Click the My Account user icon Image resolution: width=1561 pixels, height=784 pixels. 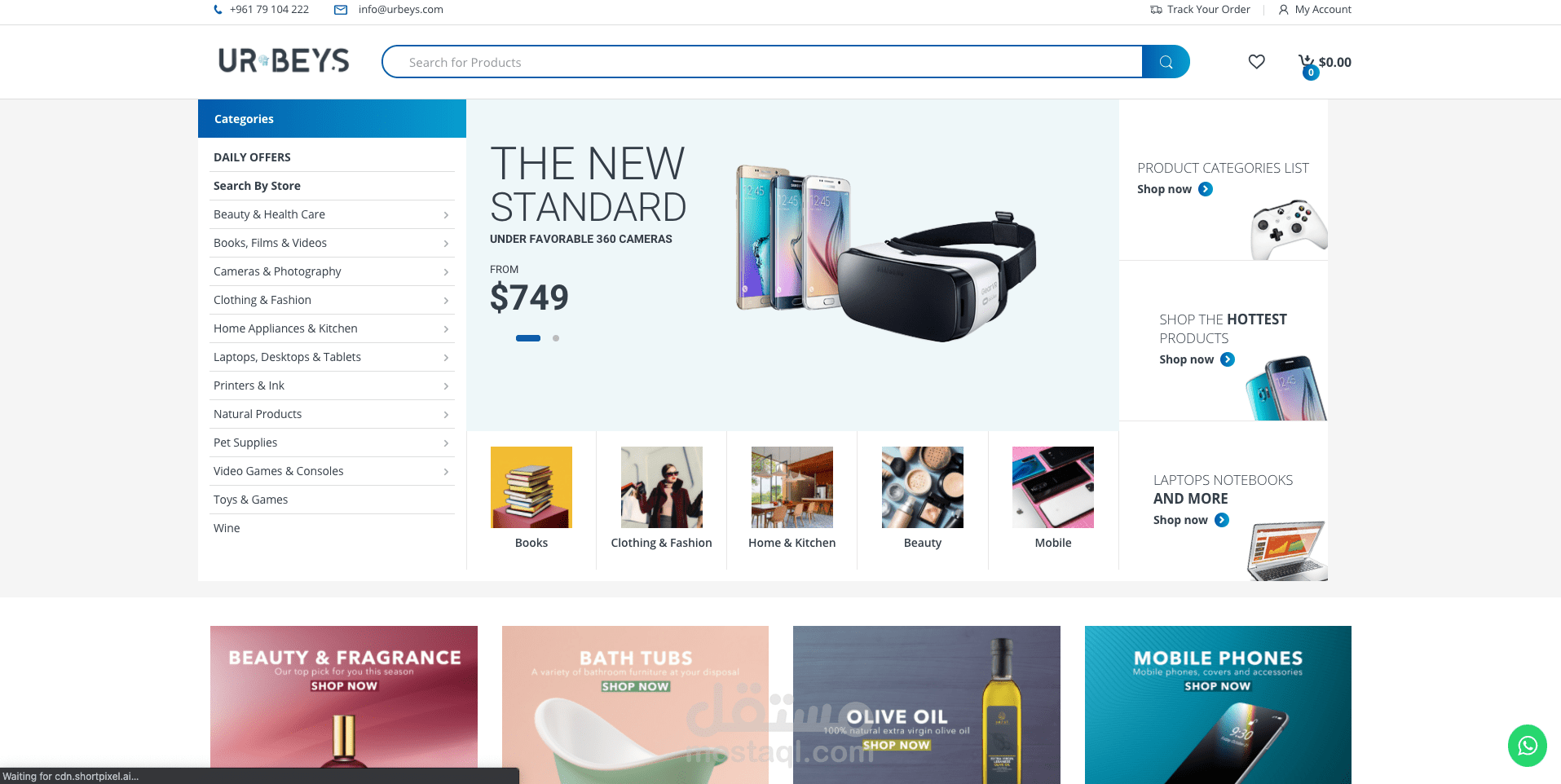1283,10
